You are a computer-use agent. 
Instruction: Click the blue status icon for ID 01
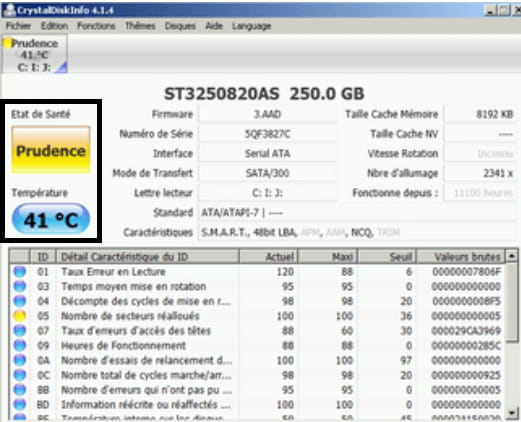coord(20,271)
